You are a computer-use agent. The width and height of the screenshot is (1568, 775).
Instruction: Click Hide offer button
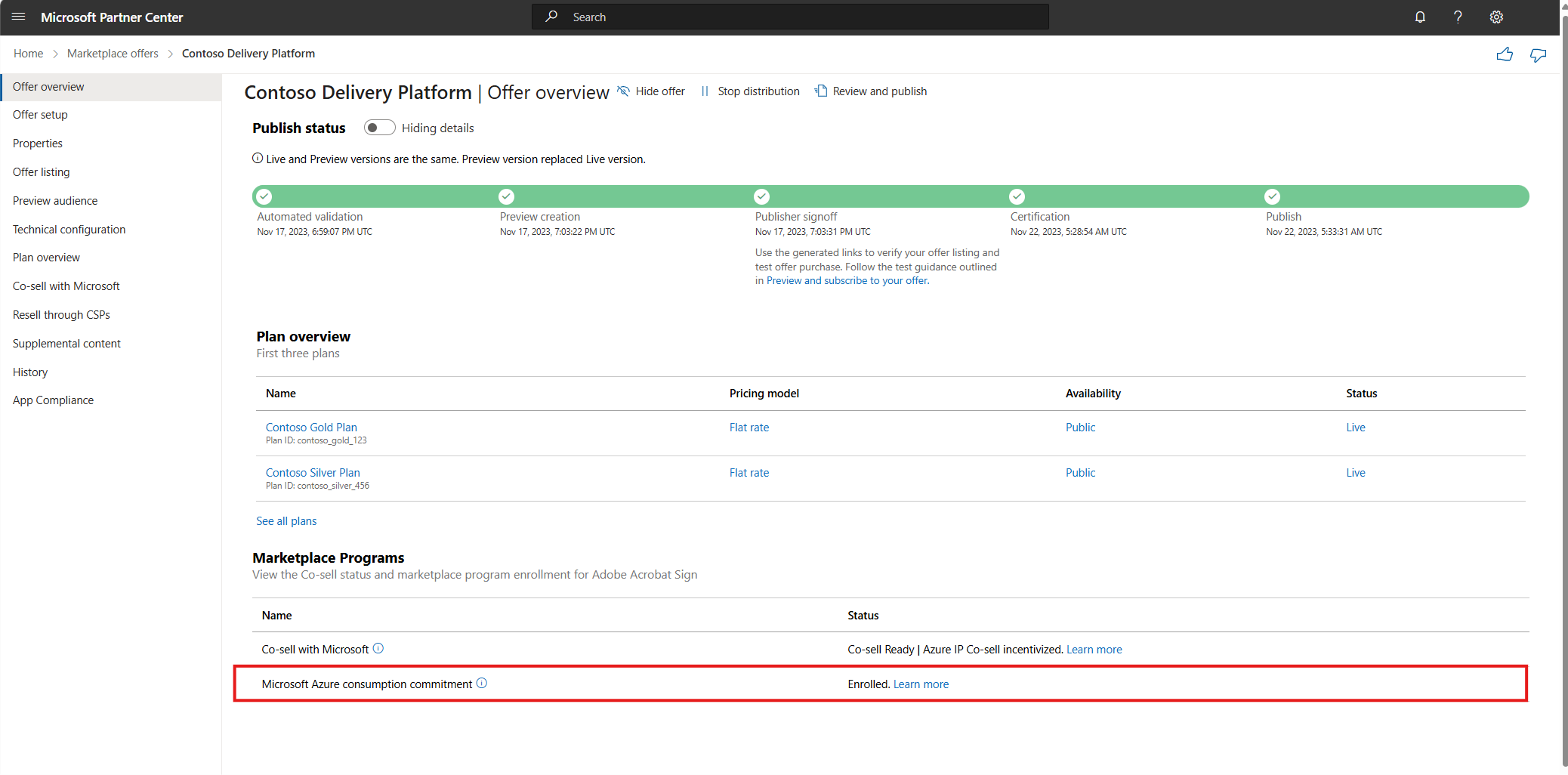[651, 91]
